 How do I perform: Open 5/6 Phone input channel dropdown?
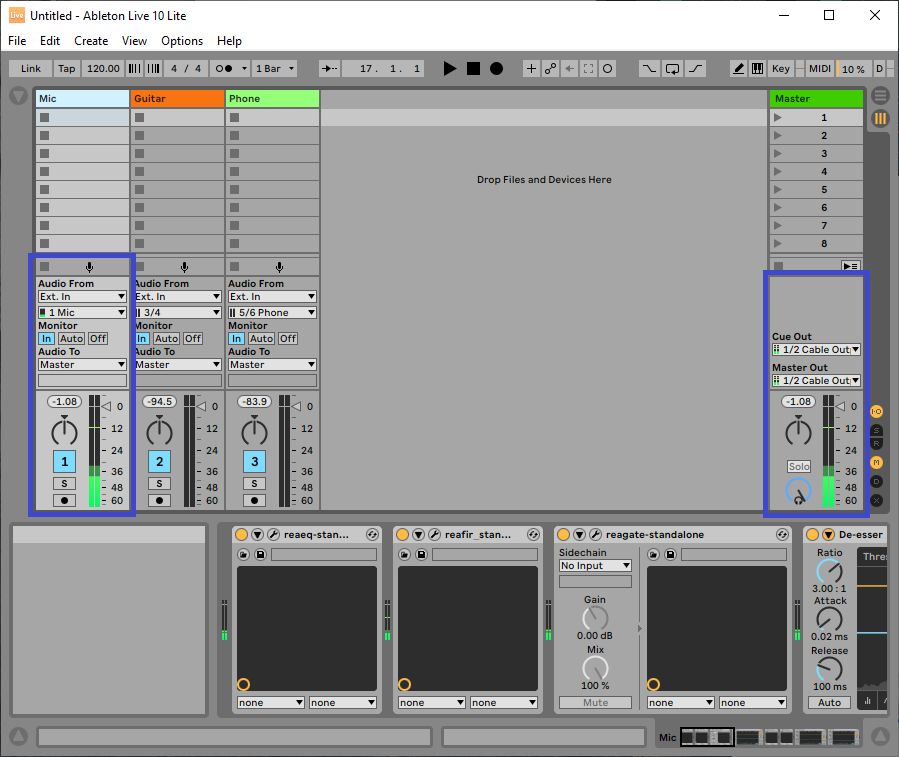pos(272,313)
